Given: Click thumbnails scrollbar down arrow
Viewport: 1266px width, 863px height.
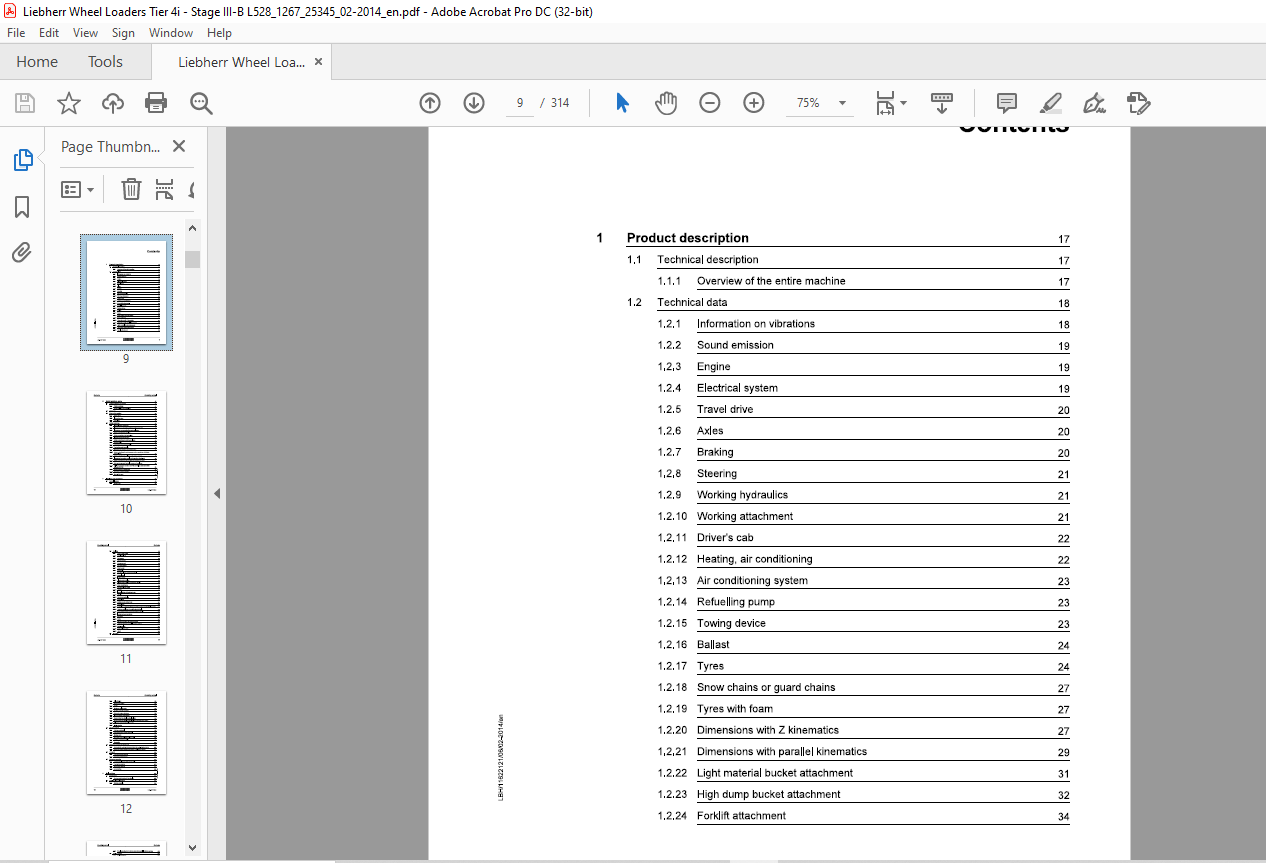Looking at the screenshot, I should click(192, 847).
